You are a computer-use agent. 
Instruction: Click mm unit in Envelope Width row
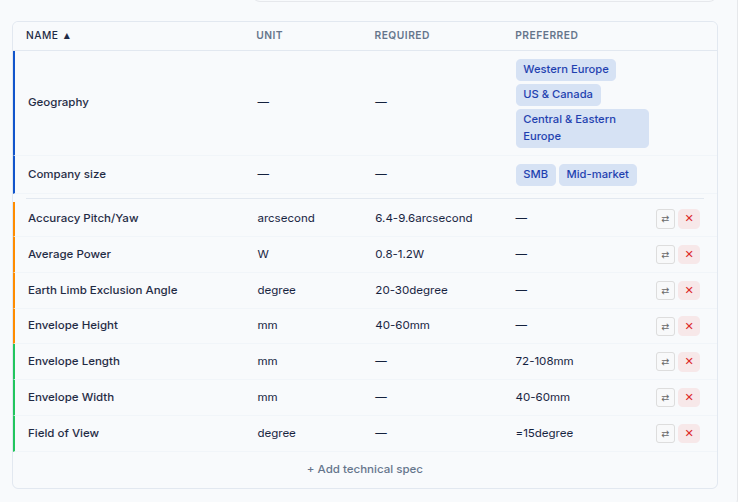(267, 398)
